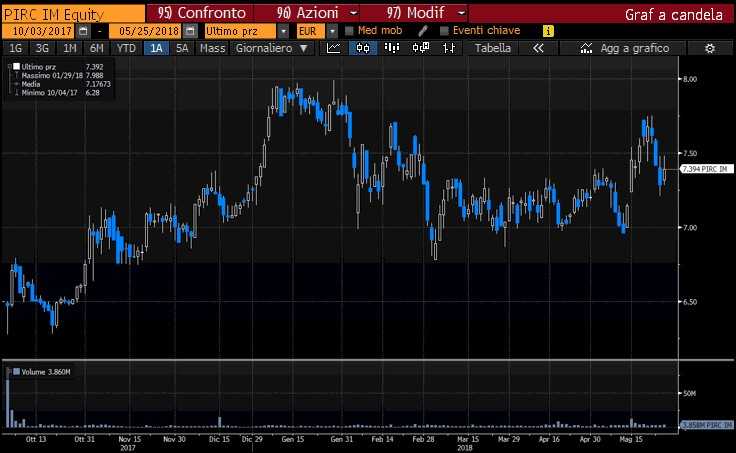Viewport: 736px width, 453px height.
Task: Click the 97) Modif button
Action: tap(415, 13)
